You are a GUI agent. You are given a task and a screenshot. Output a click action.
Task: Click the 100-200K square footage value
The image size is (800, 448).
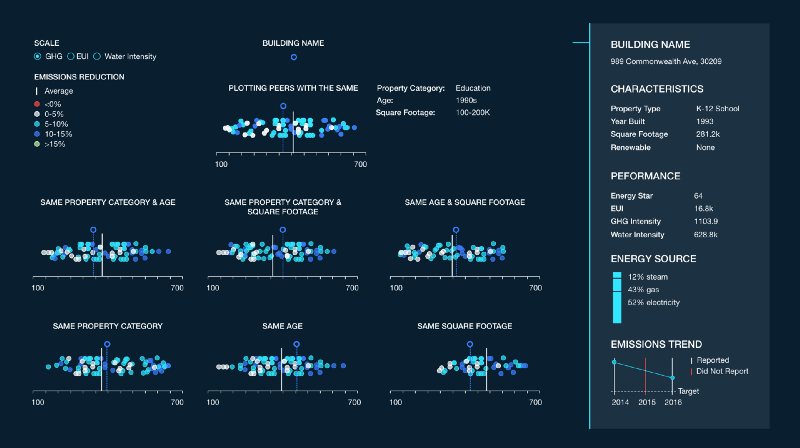point(473,113)
